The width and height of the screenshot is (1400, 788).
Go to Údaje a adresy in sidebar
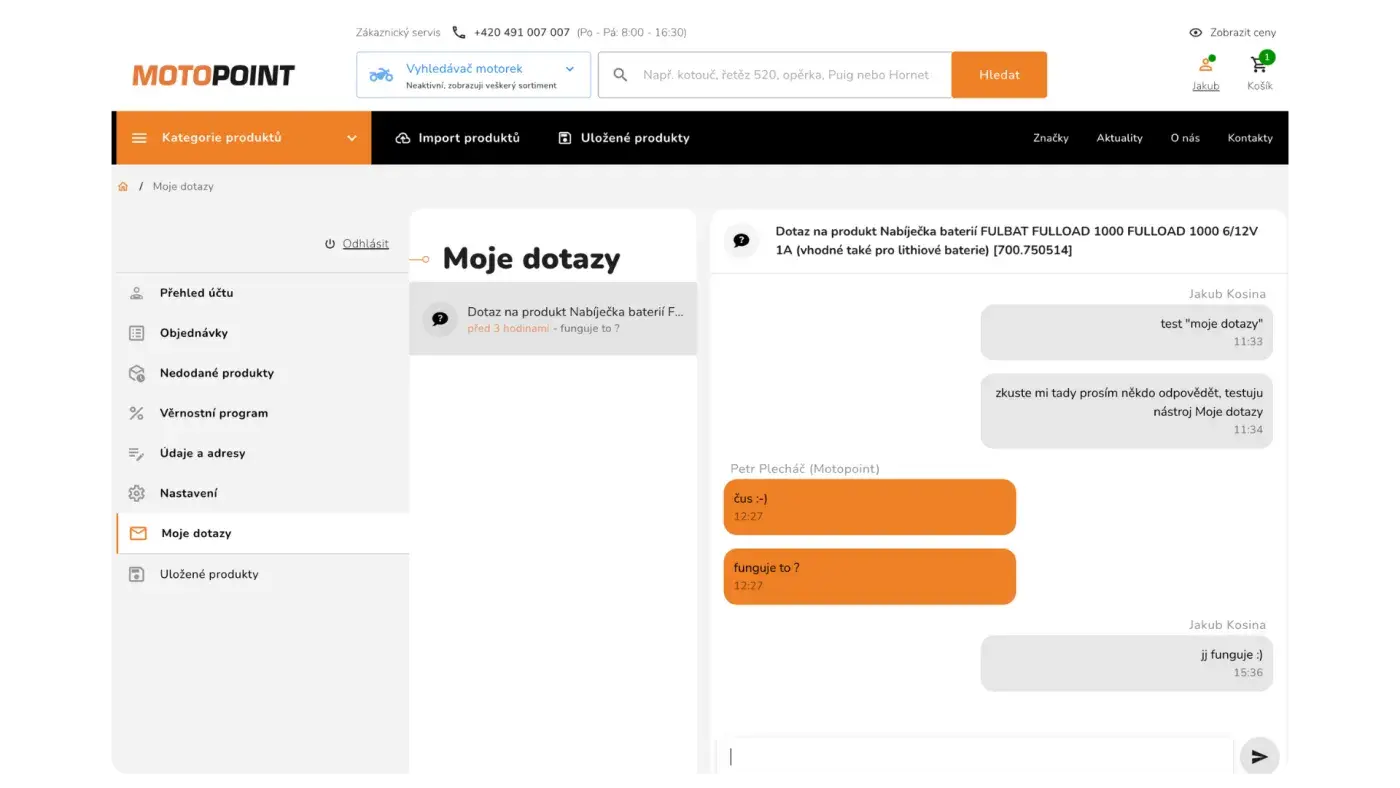click(x=203, y=453)
